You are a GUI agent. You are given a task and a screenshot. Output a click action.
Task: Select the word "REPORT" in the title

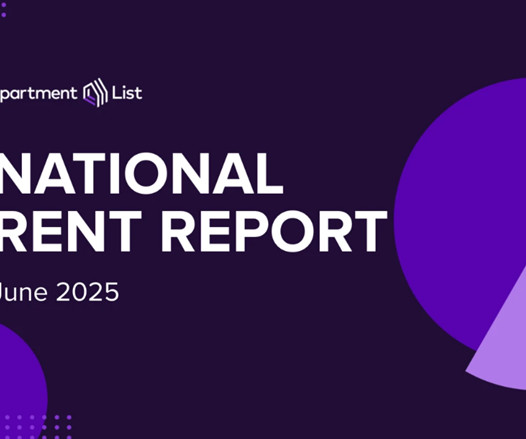(274, 231)
